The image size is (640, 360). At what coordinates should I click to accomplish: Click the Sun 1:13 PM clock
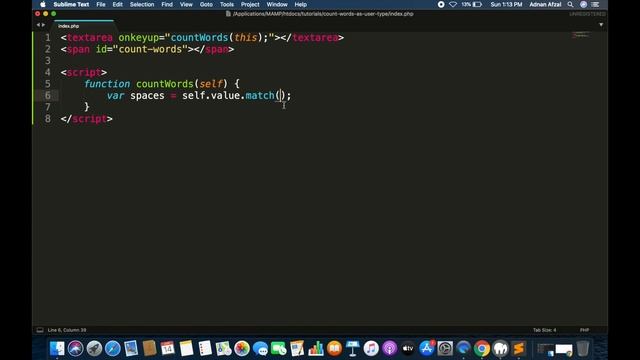pos(506,4)
